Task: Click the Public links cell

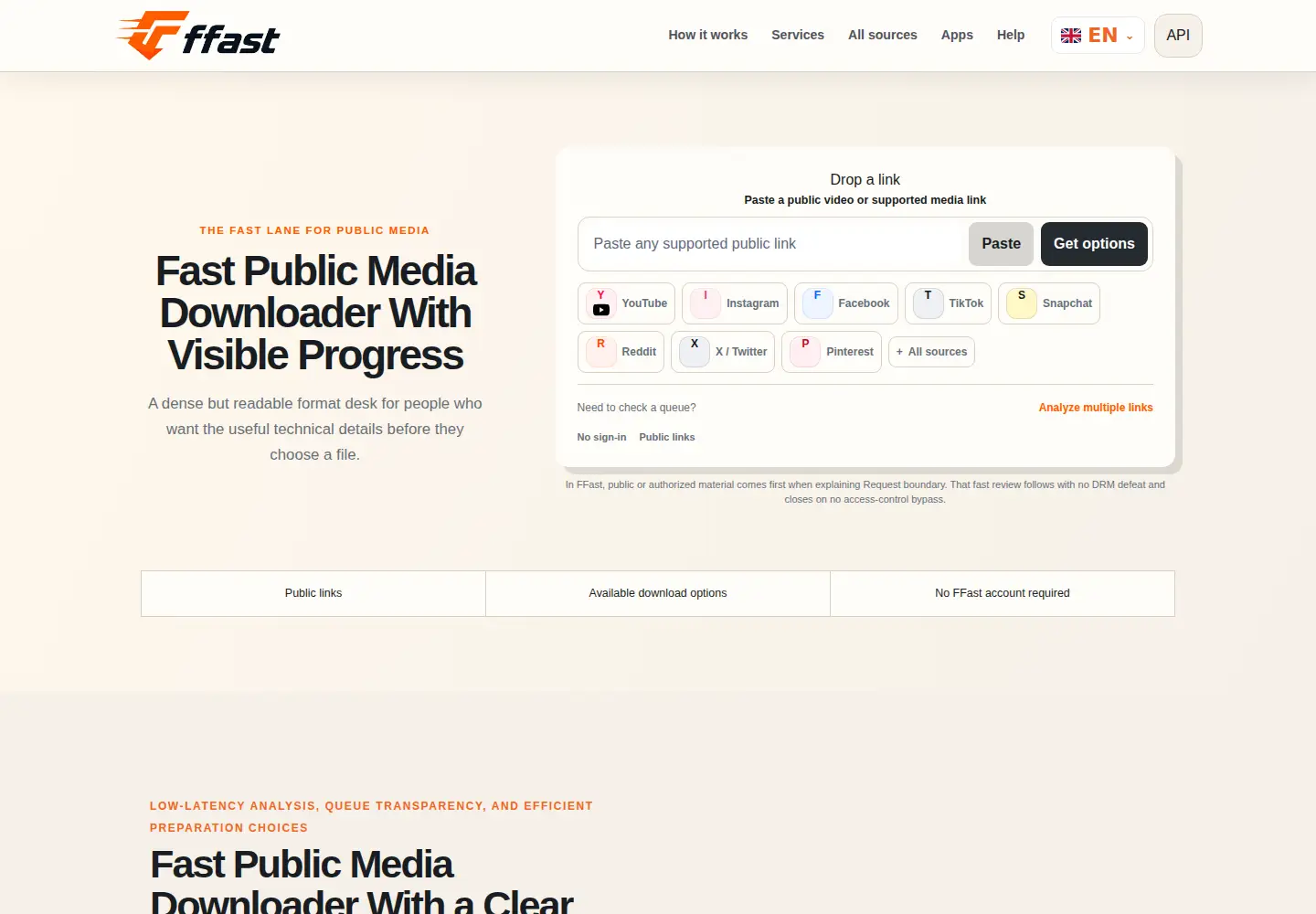Action: pyautogui.click(x=313, y=593)
